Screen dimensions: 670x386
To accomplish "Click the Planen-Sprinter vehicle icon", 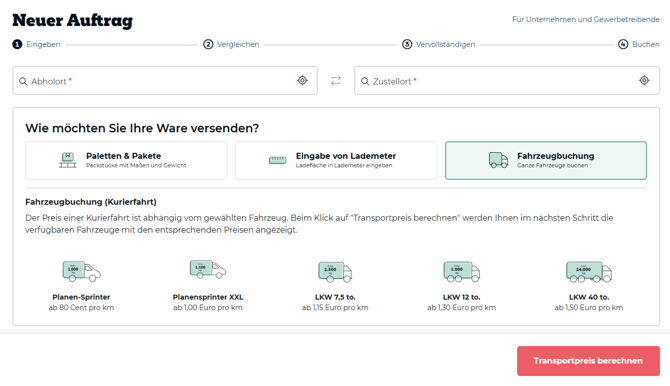I will 81,271.
